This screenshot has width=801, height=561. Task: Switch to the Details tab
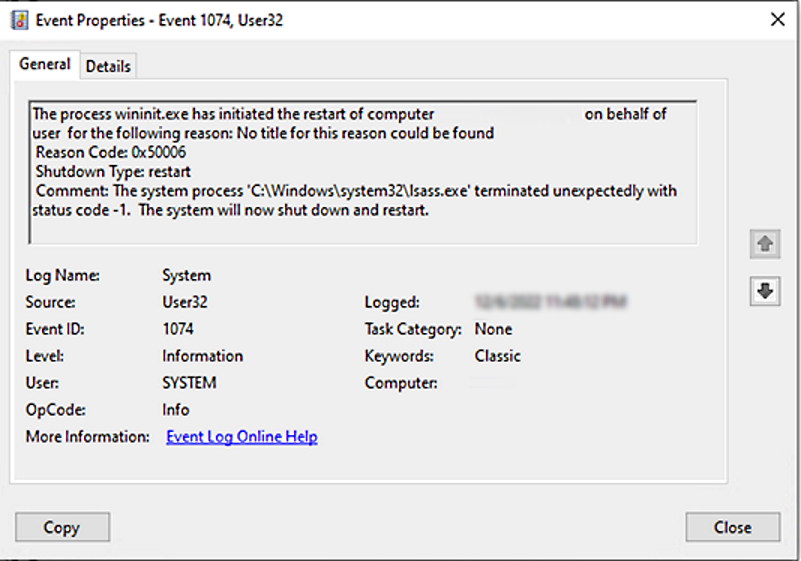click(108, 66)
